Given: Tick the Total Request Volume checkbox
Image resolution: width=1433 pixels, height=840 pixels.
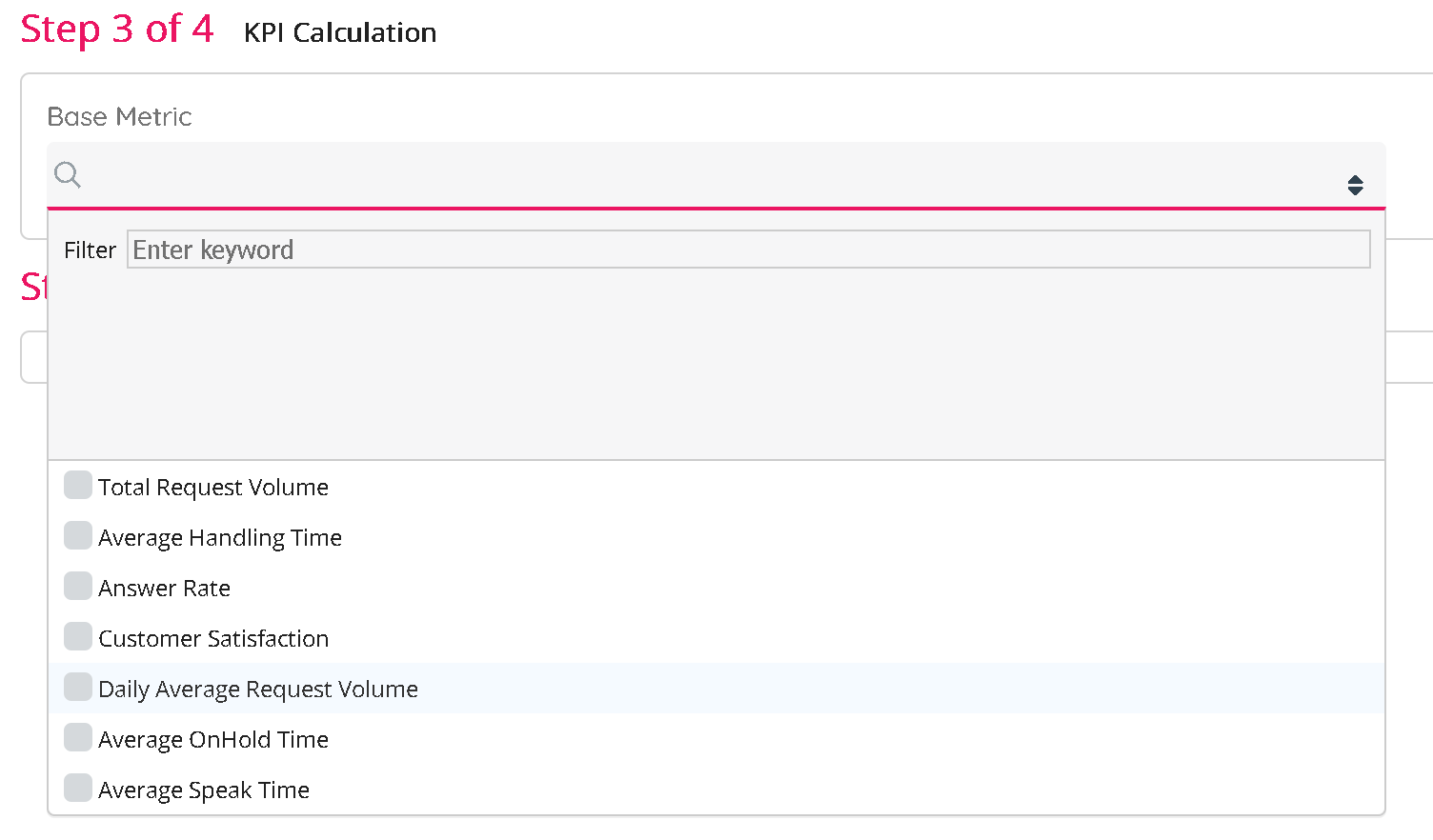Looking at the screenshot, I should point(78,485).
